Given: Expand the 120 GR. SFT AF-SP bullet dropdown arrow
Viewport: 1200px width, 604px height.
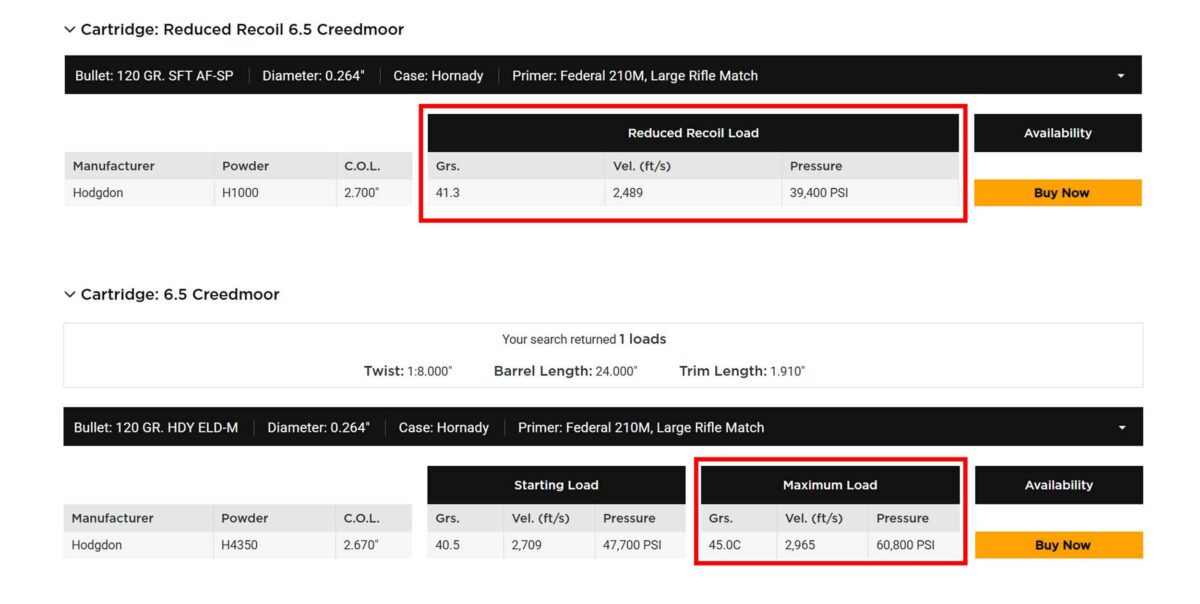Looking at the screenshot, I should pyautogui.click(x=1120, y=76).
